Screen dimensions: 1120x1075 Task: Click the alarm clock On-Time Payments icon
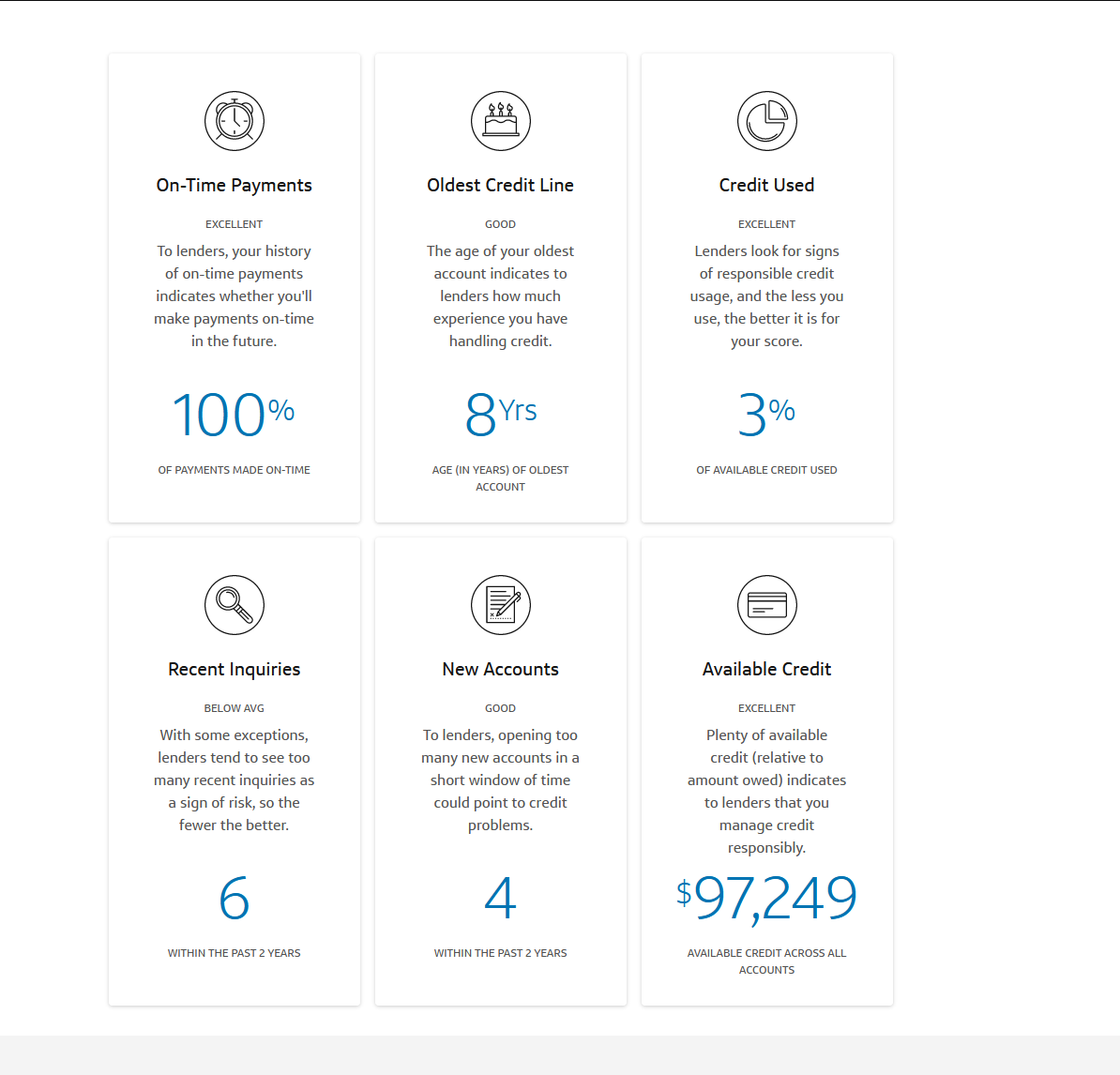[235, 121]
